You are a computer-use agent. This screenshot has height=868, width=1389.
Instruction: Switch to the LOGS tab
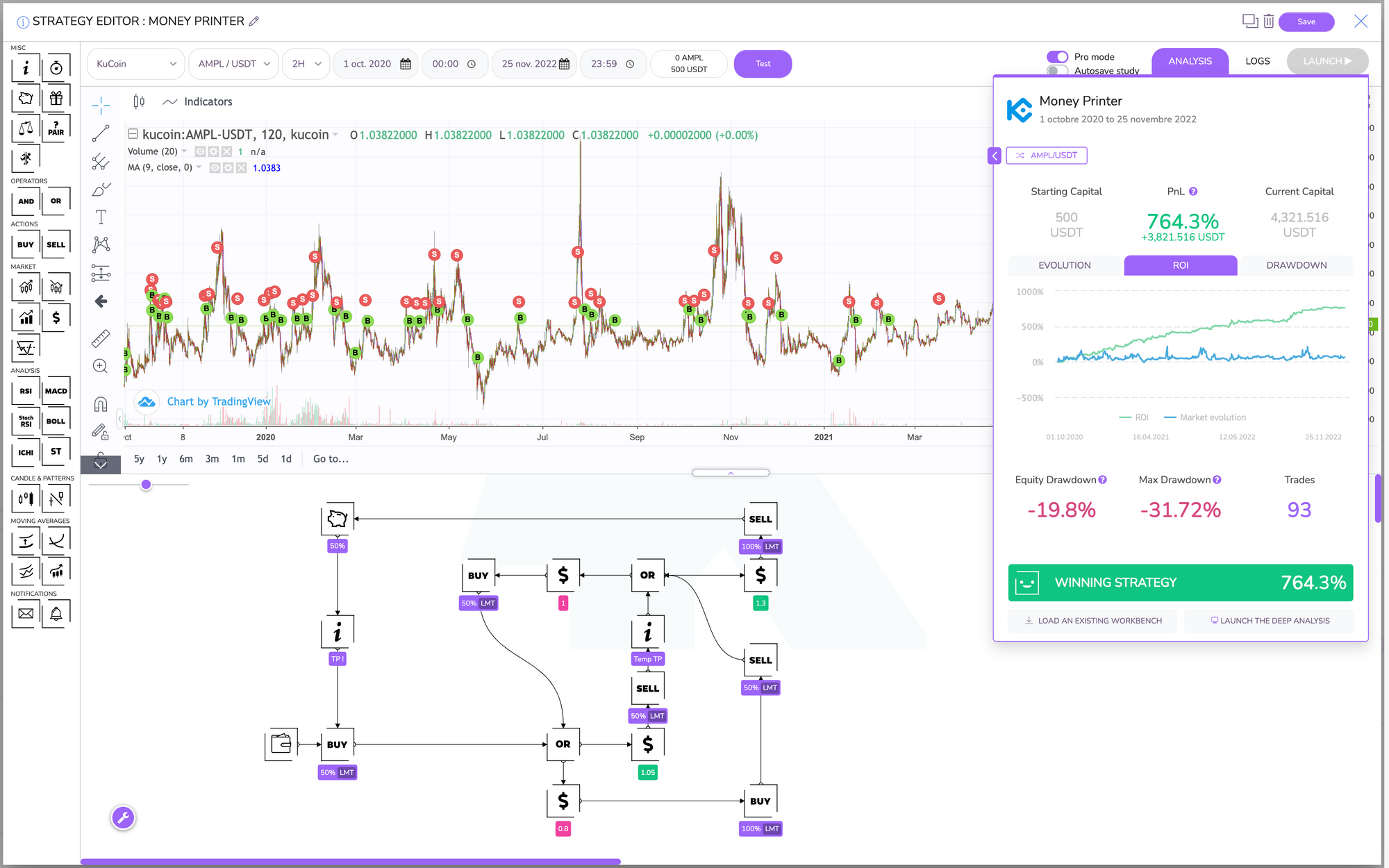[x=1257, y=61]
